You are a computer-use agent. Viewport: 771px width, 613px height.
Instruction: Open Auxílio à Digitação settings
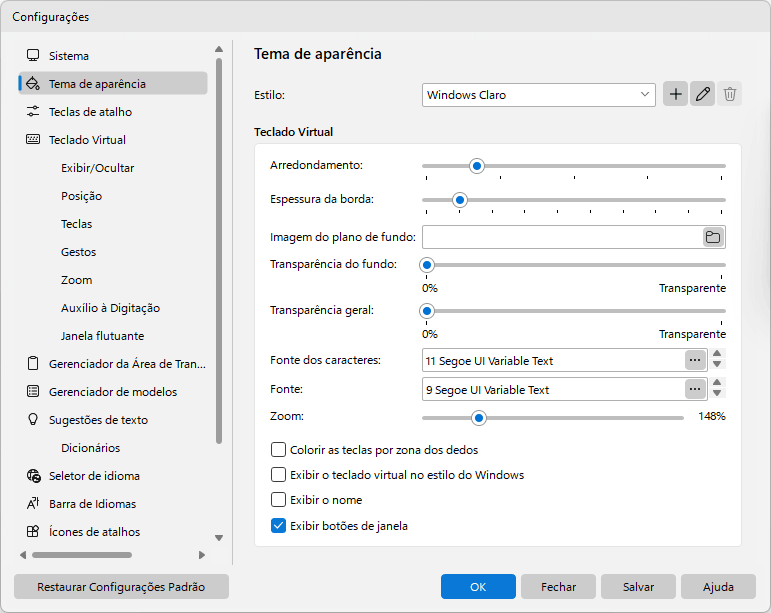(113, 308)
